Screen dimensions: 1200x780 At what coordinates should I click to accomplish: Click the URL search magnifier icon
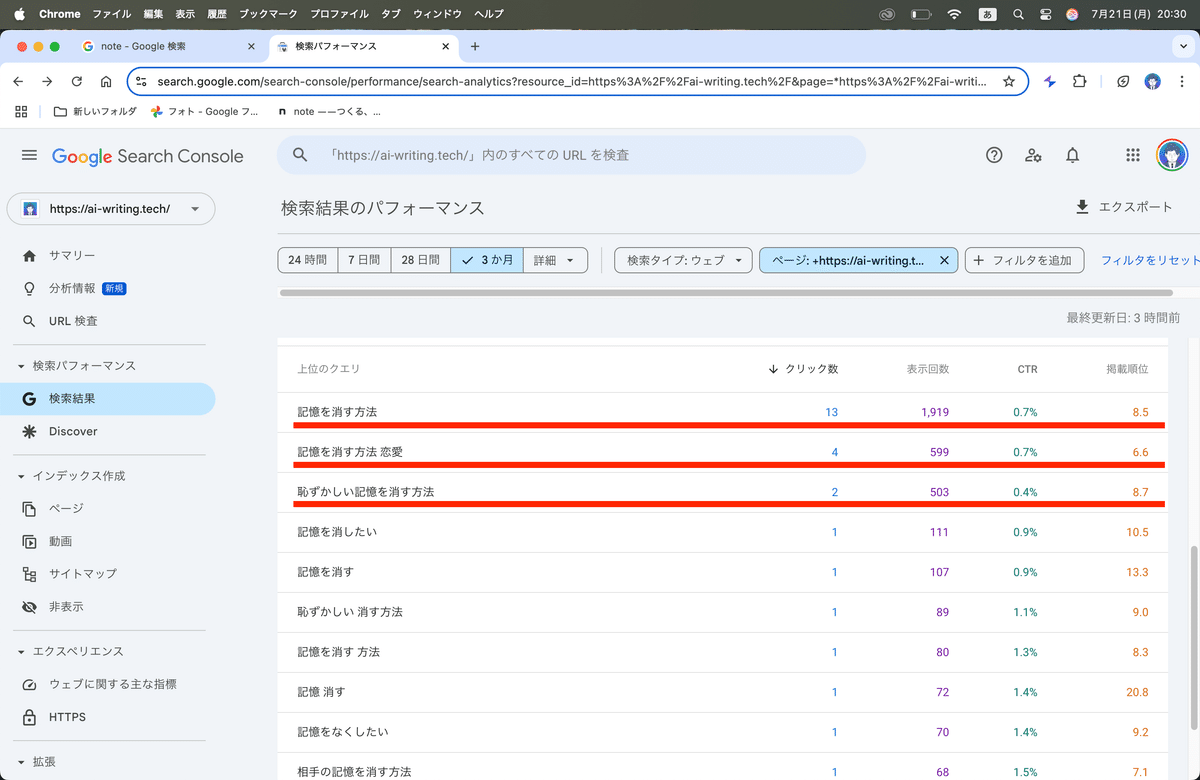click(299, 155)
